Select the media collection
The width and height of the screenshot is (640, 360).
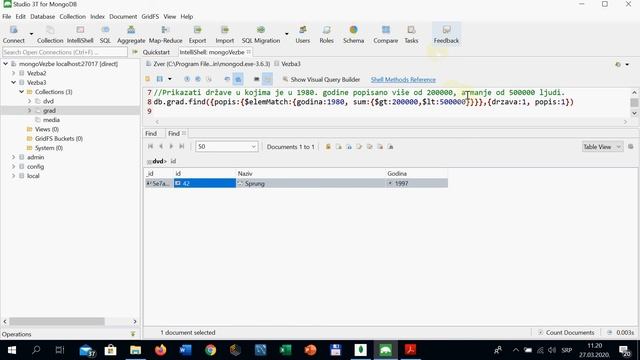click(51, 120)
